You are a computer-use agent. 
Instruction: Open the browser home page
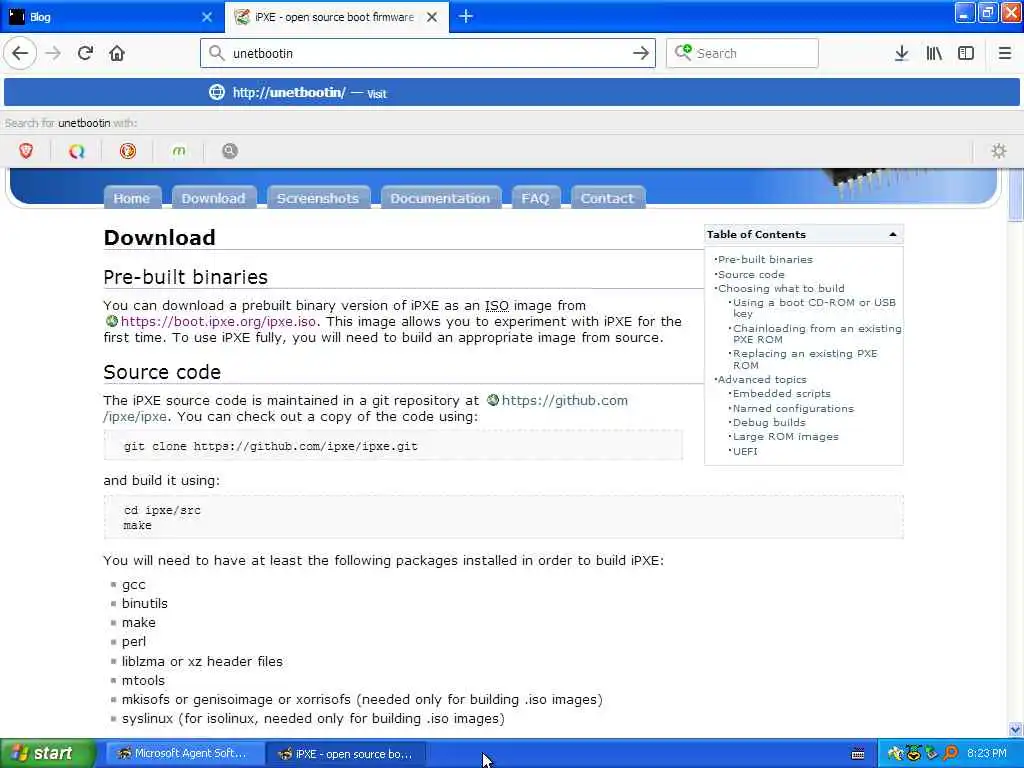(117, 53)
